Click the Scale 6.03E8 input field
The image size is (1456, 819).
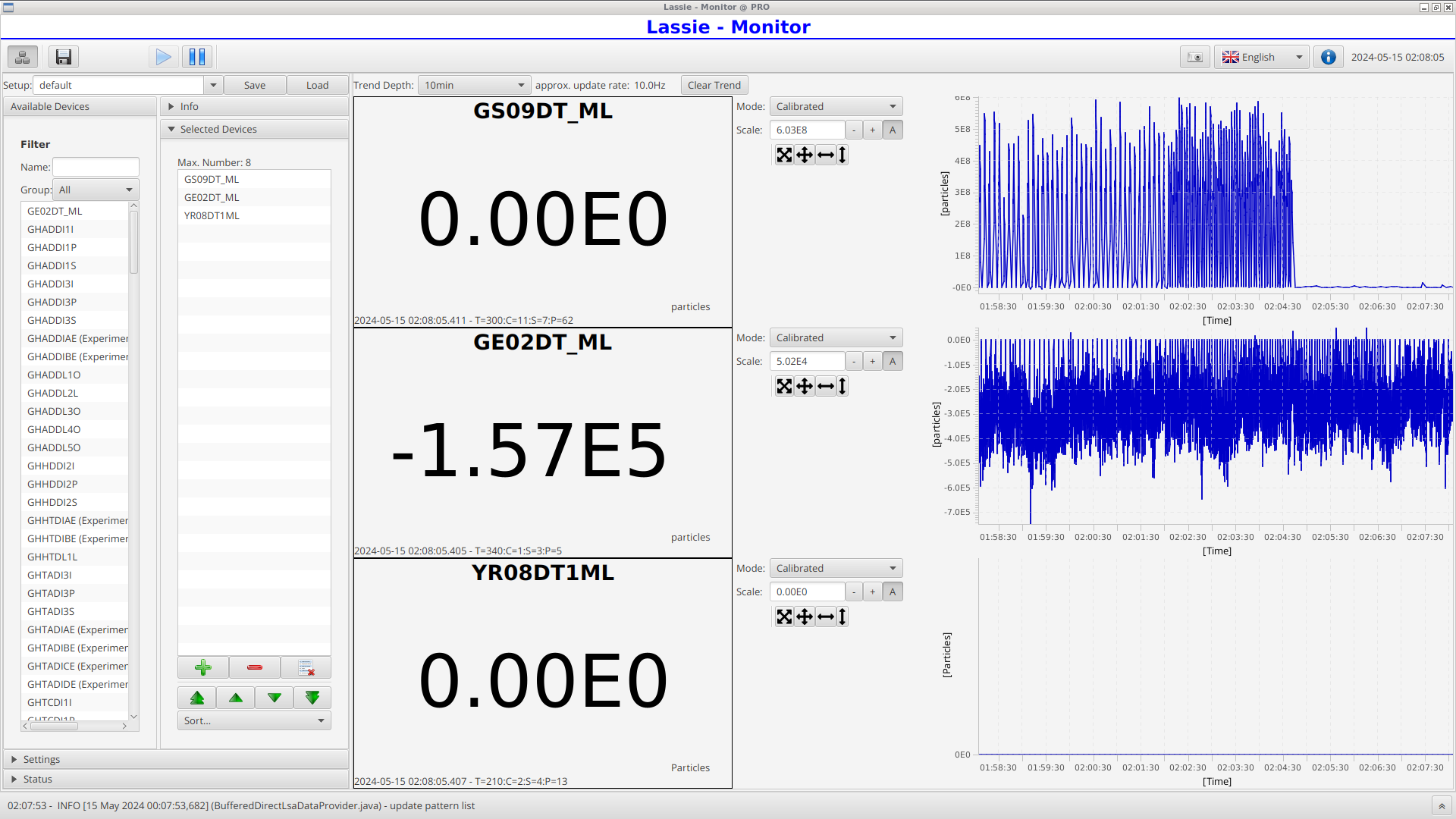tap(807, 130)
